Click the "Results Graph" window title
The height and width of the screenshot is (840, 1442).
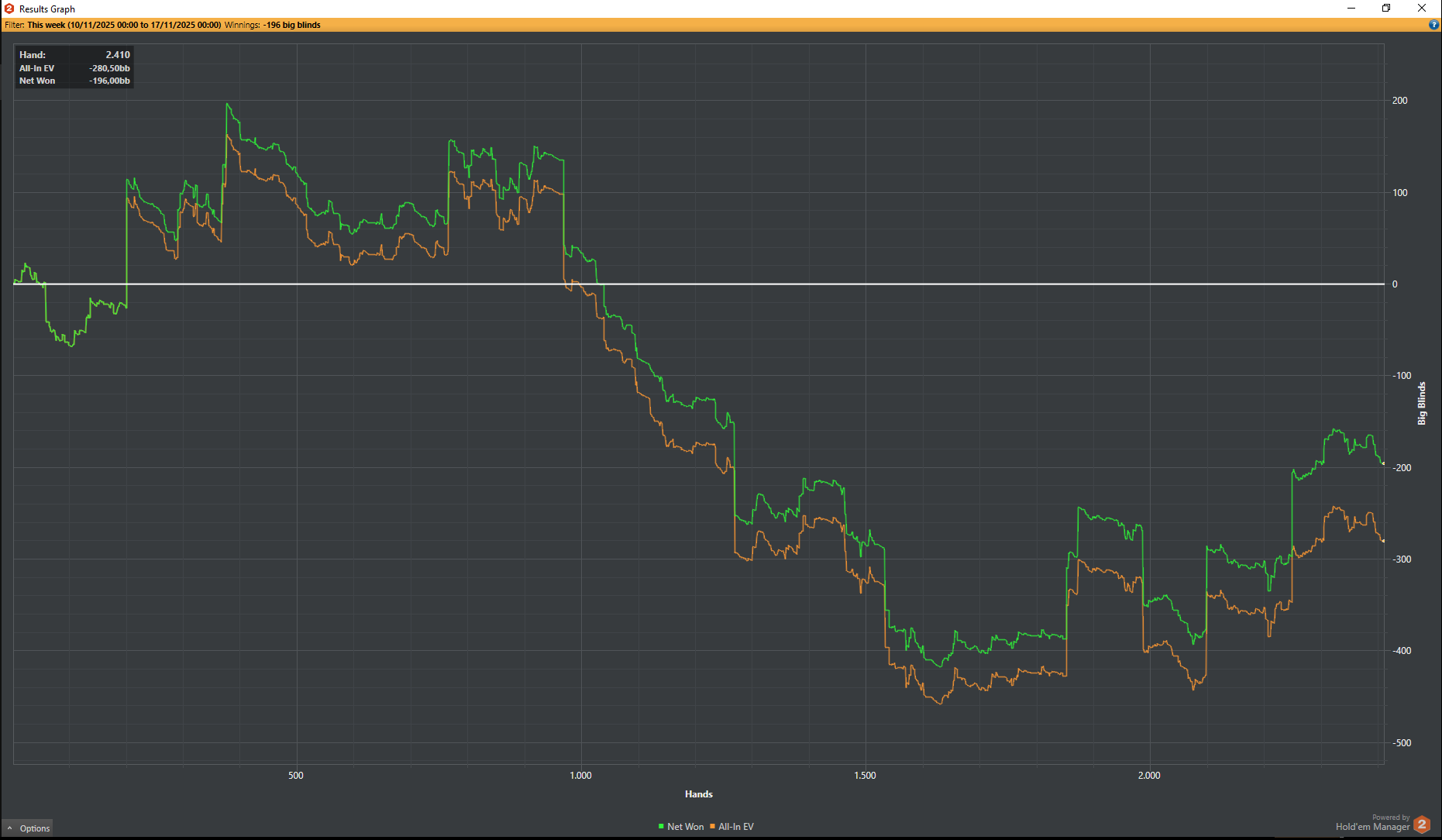(x=47, y=9)
